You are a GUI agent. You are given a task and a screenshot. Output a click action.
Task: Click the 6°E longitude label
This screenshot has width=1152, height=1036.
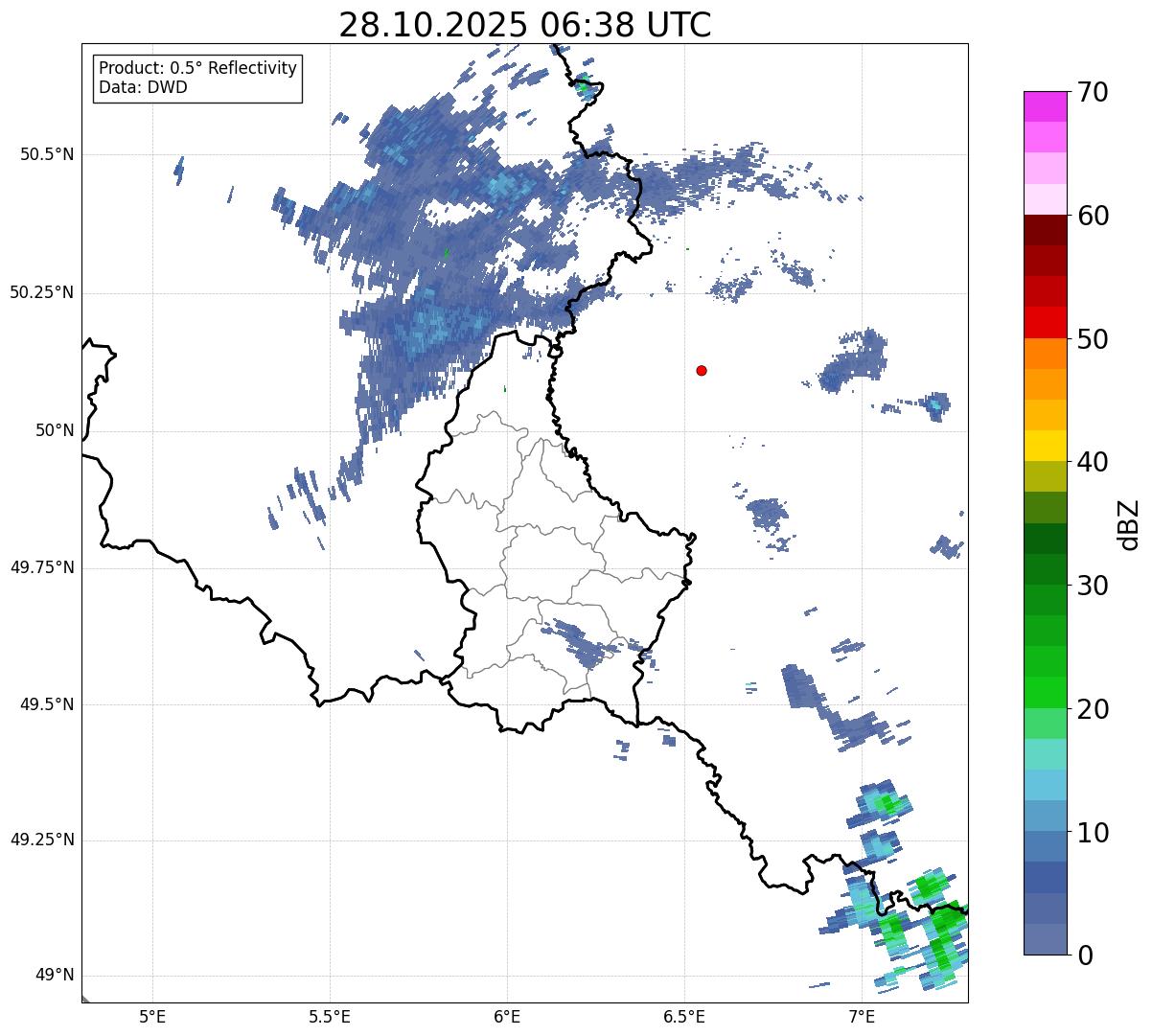point(507,1016)
